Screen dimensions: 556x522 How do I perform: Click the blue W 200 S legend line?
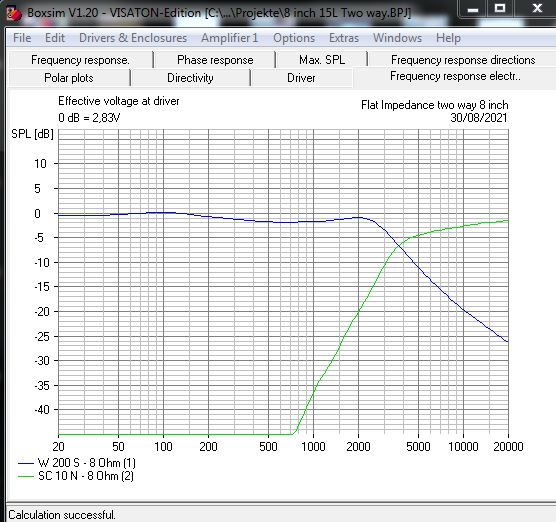tap(26, 463)
